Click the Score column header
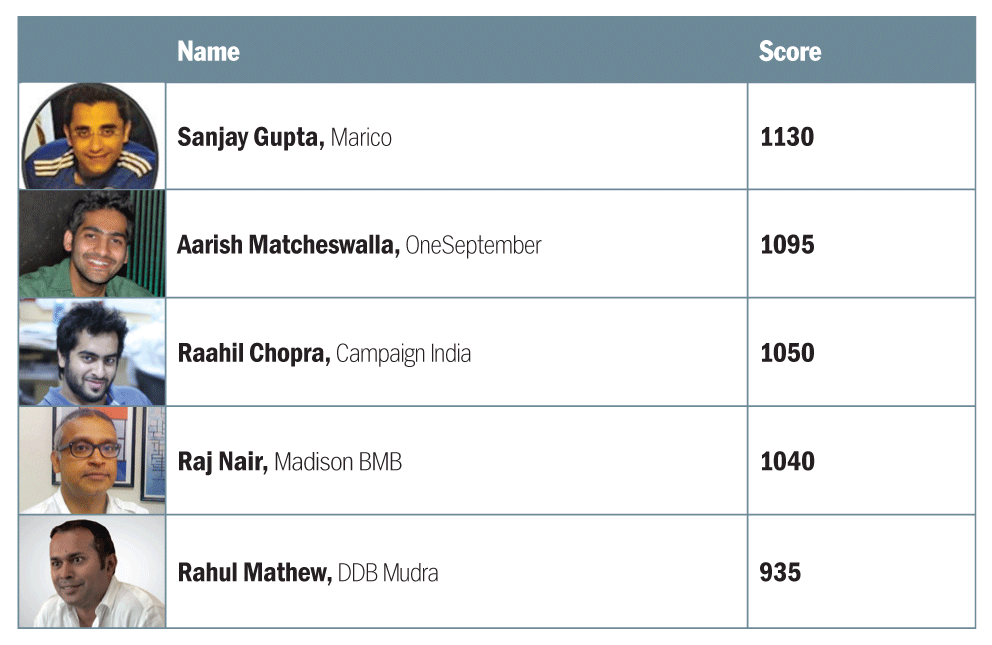The image size is (992, 645). coord(789,51)
